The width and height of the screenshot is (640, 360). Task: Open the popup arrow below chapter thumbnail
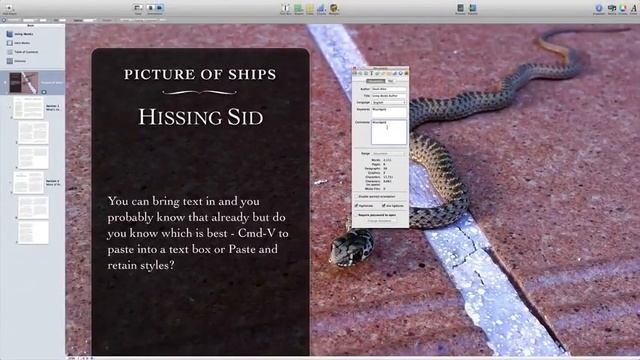[44, 92]
